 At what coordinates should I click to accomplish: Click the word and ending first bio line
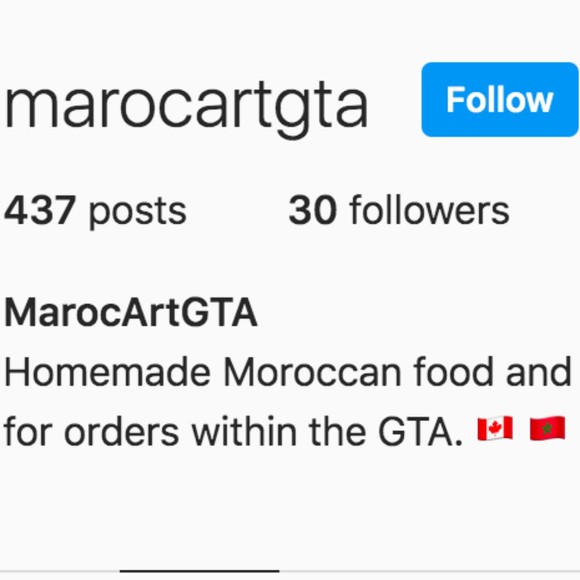point(539,372)
